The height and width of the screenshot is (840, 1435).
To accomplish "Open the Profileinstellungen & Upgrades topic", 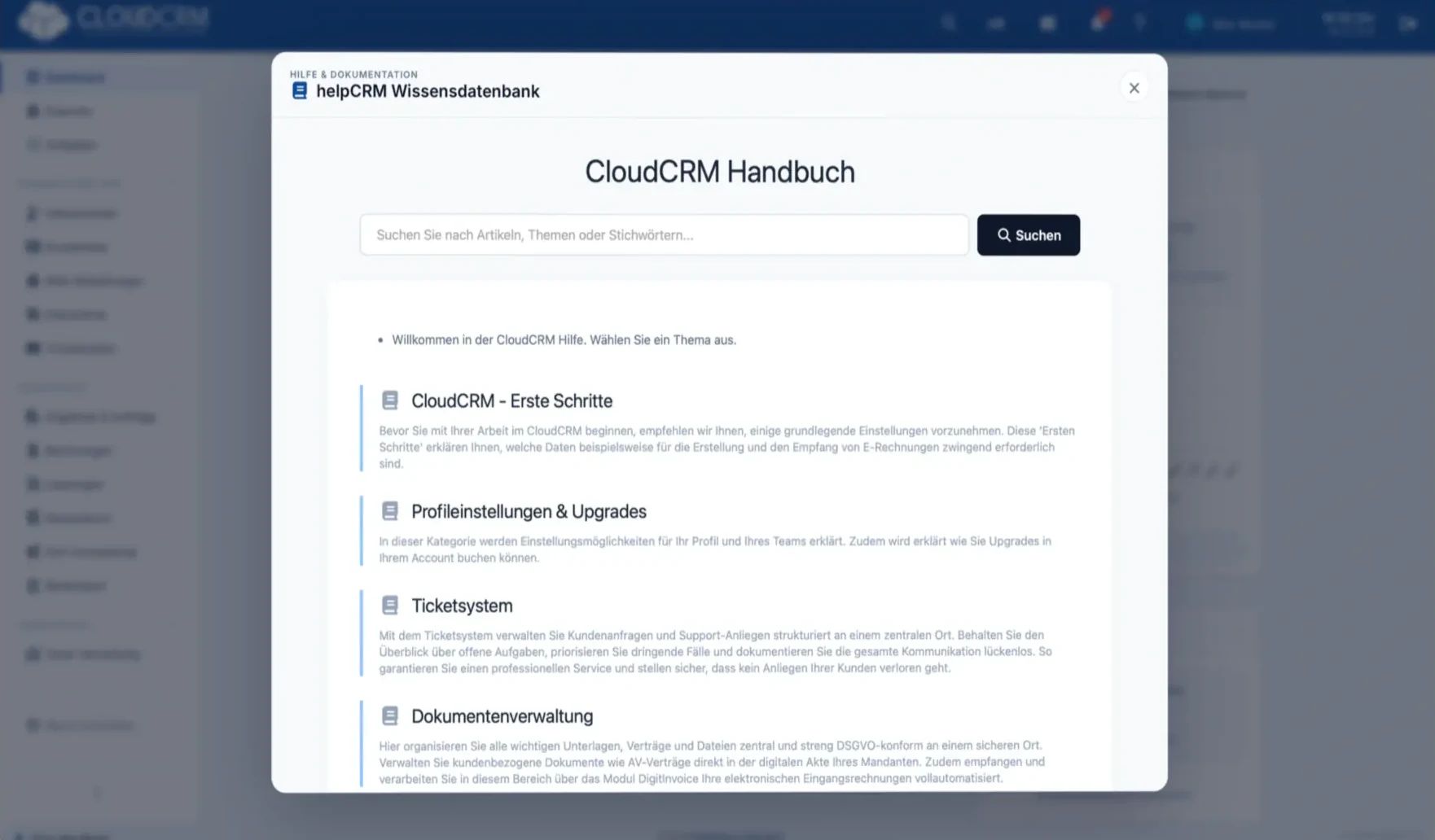I will click(529, 511).
